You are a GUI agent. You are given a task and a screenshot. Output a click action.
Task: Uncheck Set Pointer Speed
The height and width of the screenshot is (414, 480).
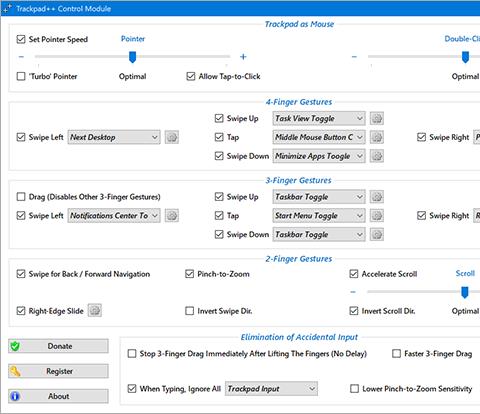tap(21, 39)
